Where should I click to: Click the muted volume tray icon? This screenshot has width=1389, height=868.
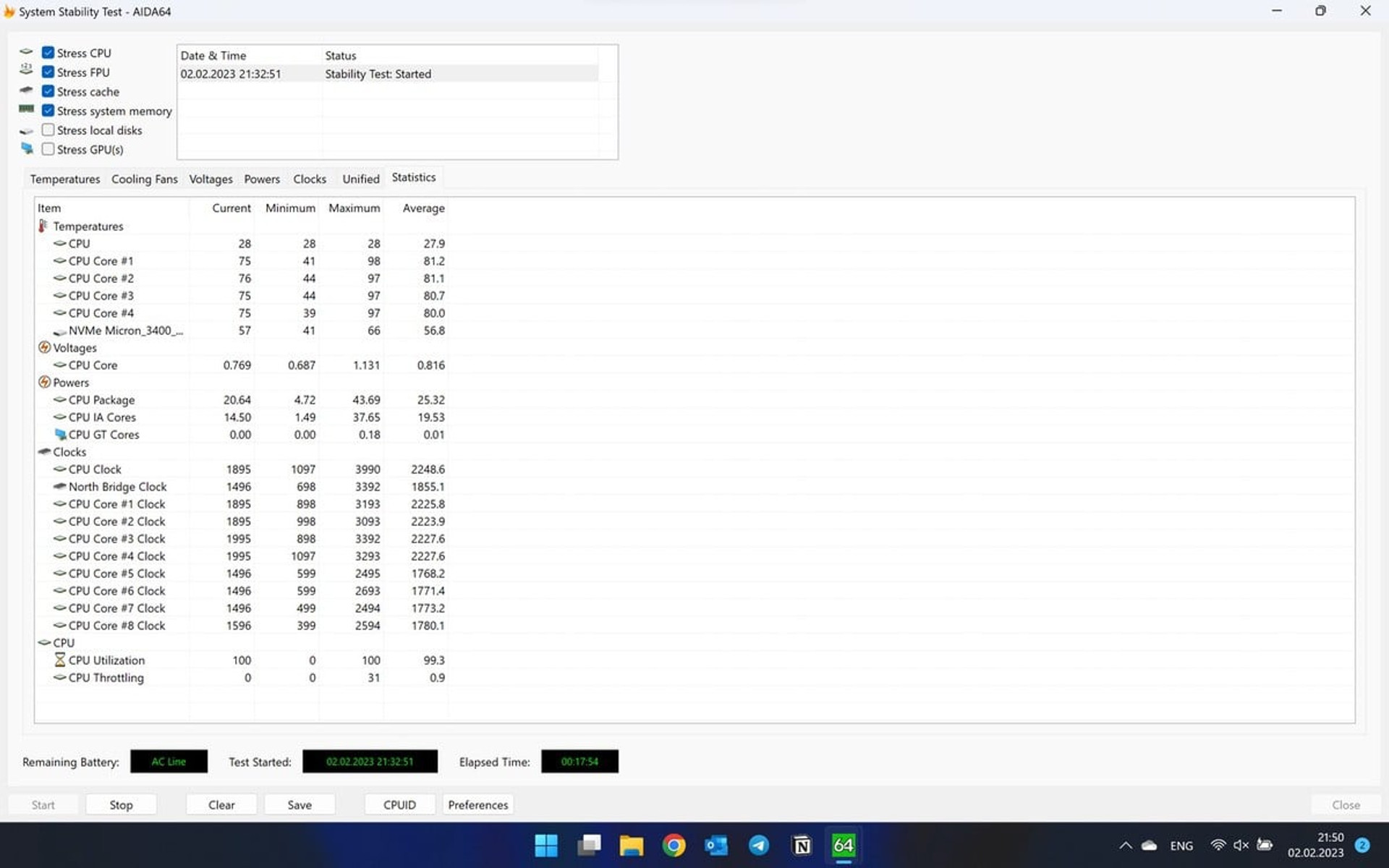(1241, 845)
